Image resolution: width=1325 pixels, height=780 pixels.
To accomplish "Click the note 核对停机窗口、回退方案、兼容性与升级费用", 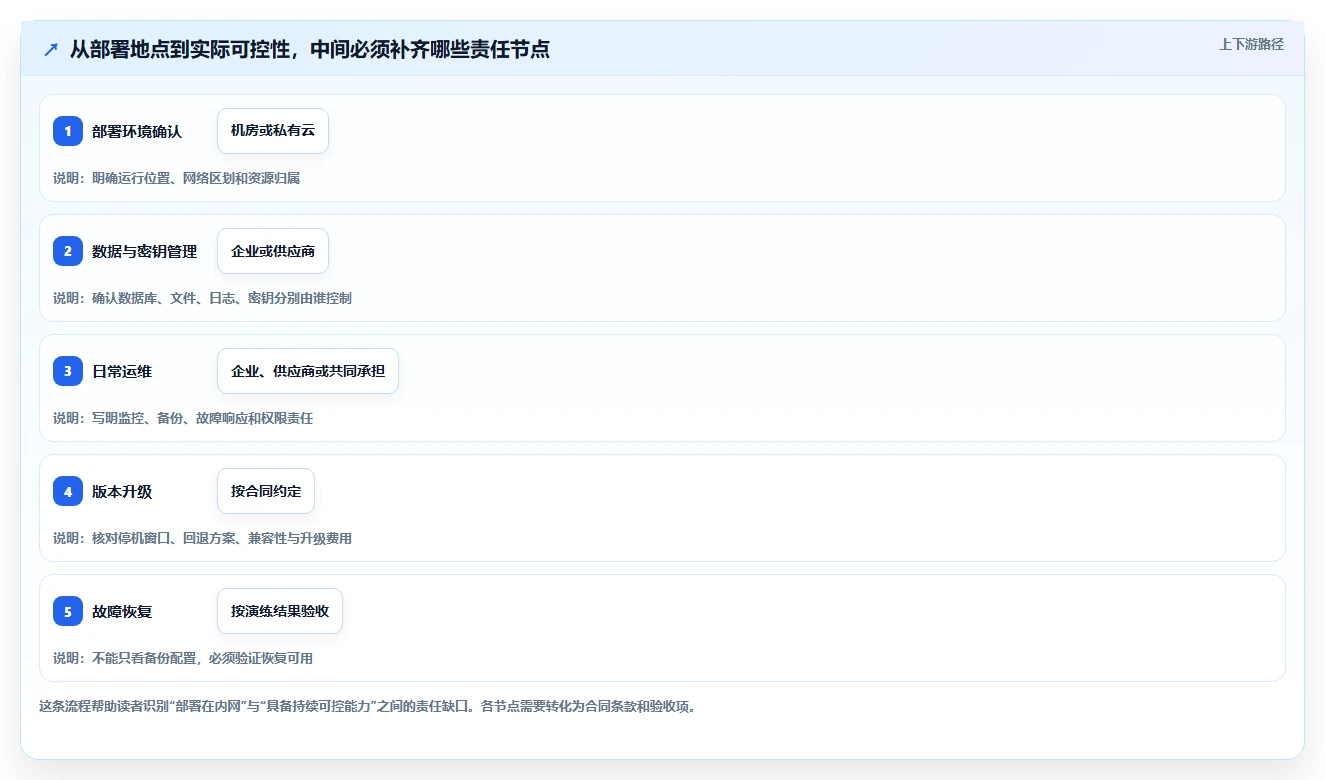I will click(202, 538).
